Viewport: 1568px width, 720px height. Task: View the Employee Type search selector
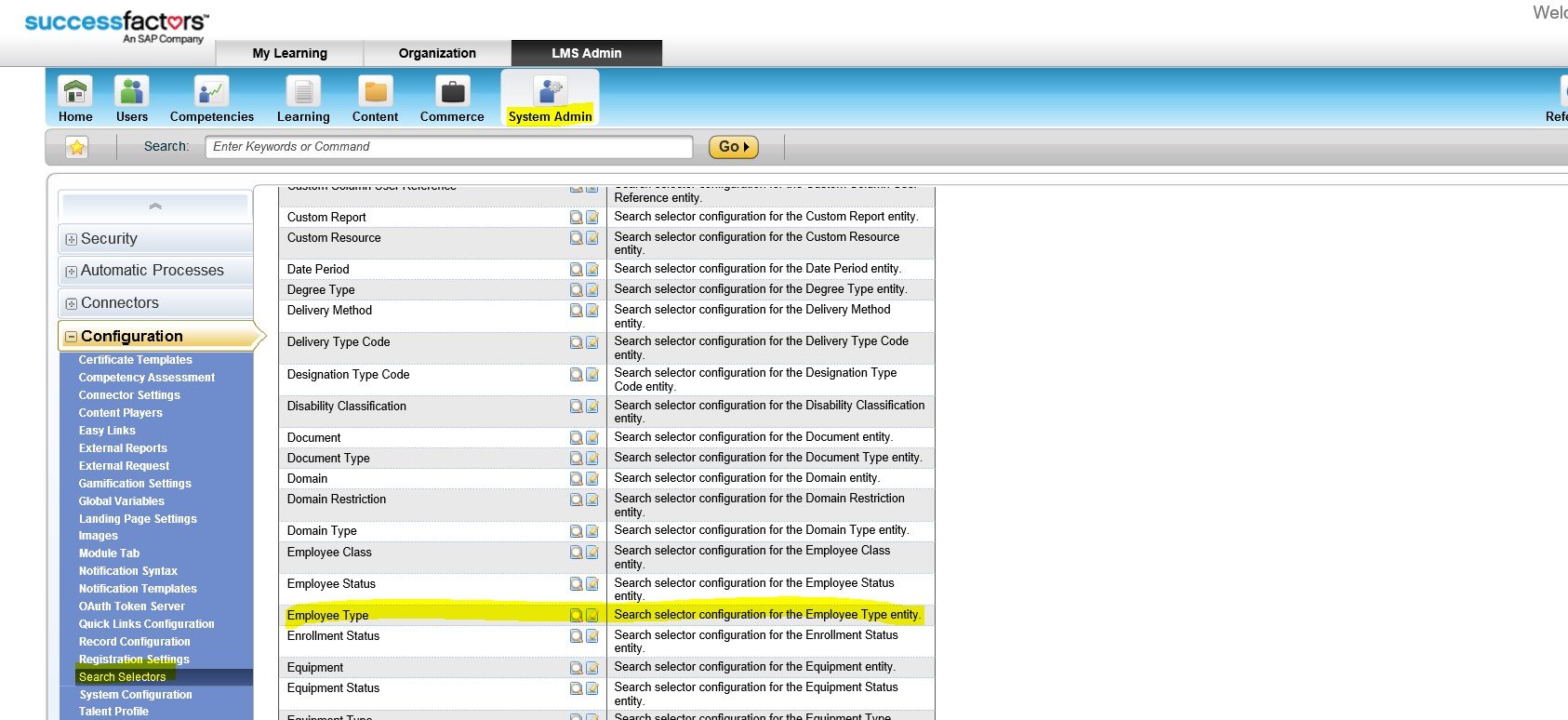[577, 616]
